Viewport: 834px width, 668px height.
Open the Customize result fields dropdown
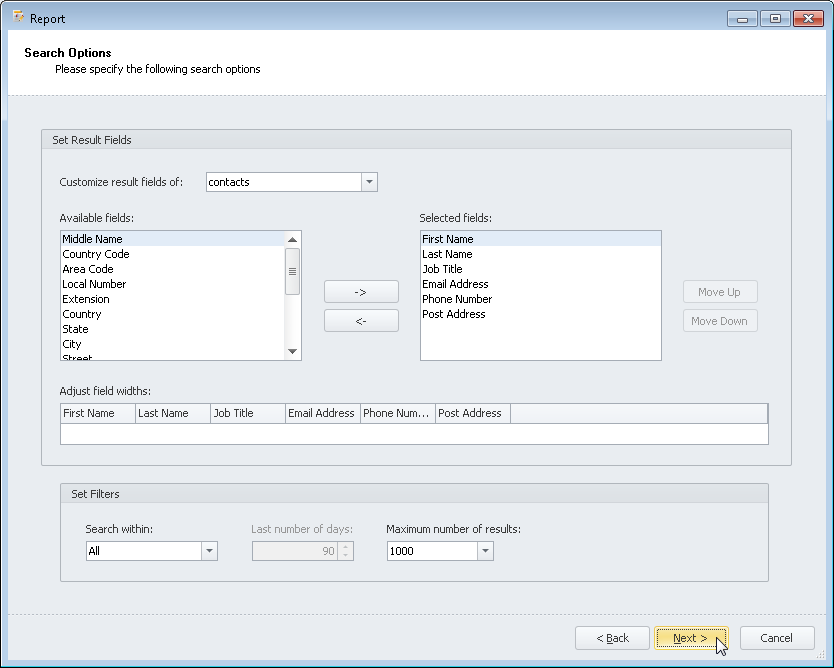[369, 182]
